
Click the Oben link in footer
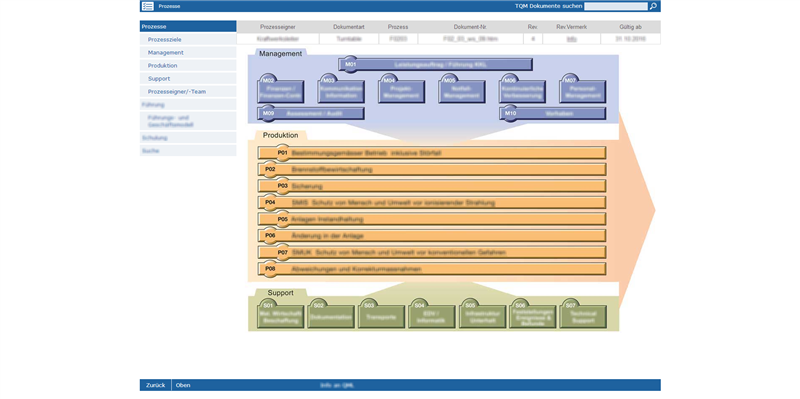tap(183, 385)
